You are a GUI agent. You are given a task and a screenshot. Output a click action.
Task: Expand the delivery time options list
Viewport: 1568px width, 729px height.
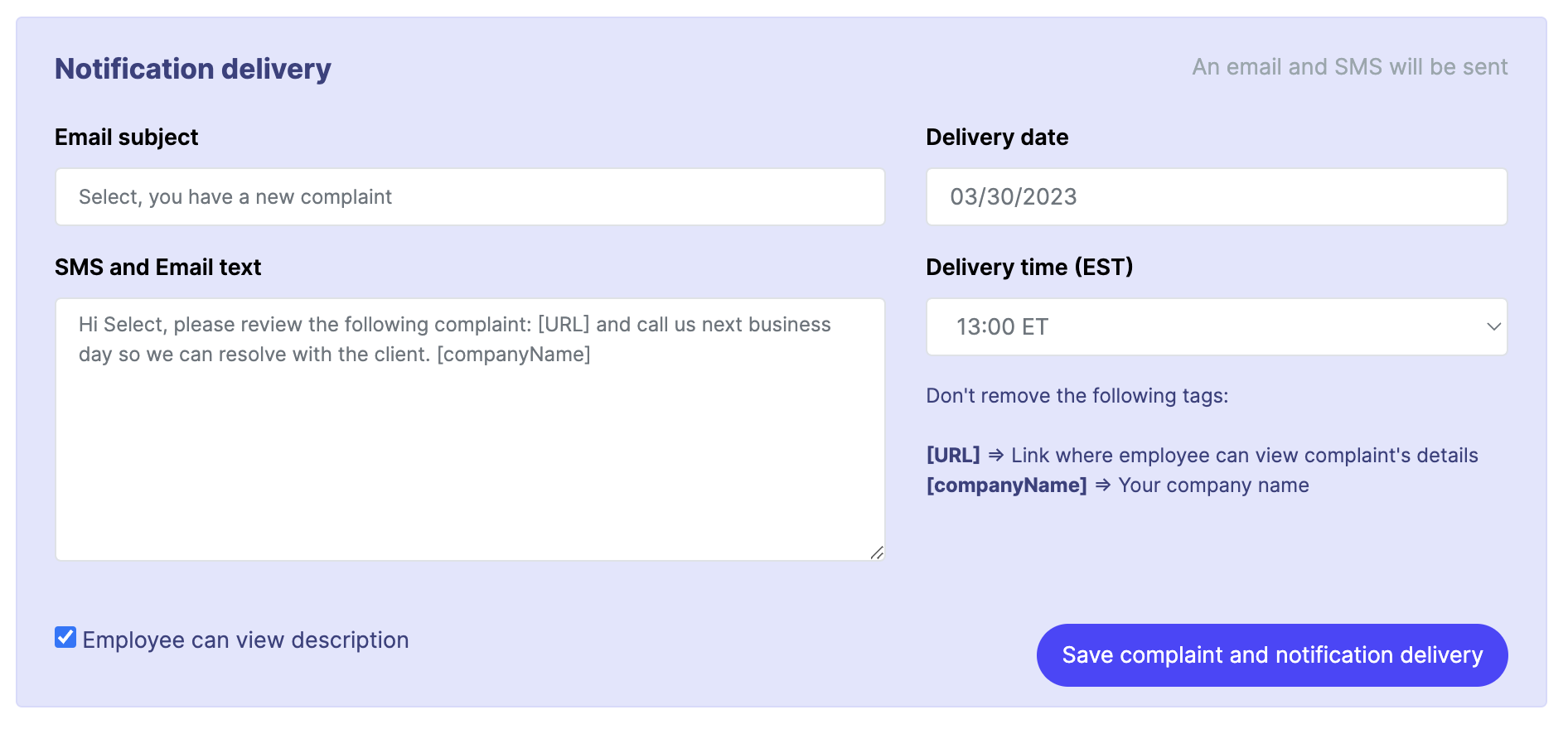pos(1216,327)
